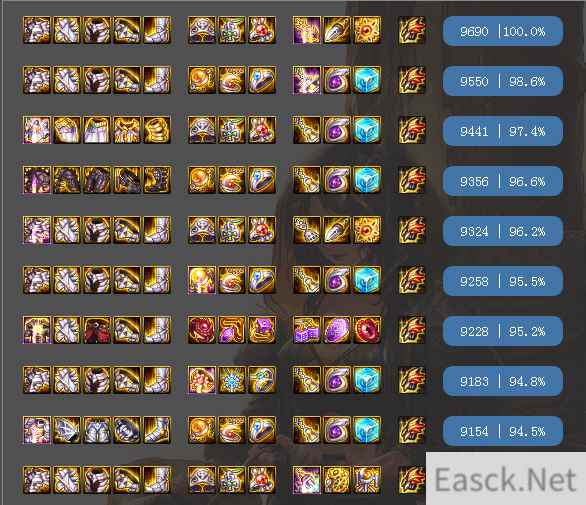Click the 9324 | 96.2% score button
The image size is (586, 505).
tap(503, 231)
